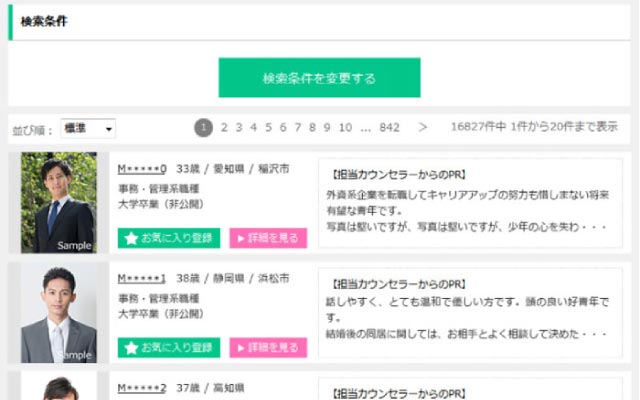Image resolution: width=640 pixels, height=400 pixels.
Task: Select current page 1 indicator
Action: coord(203,127)
